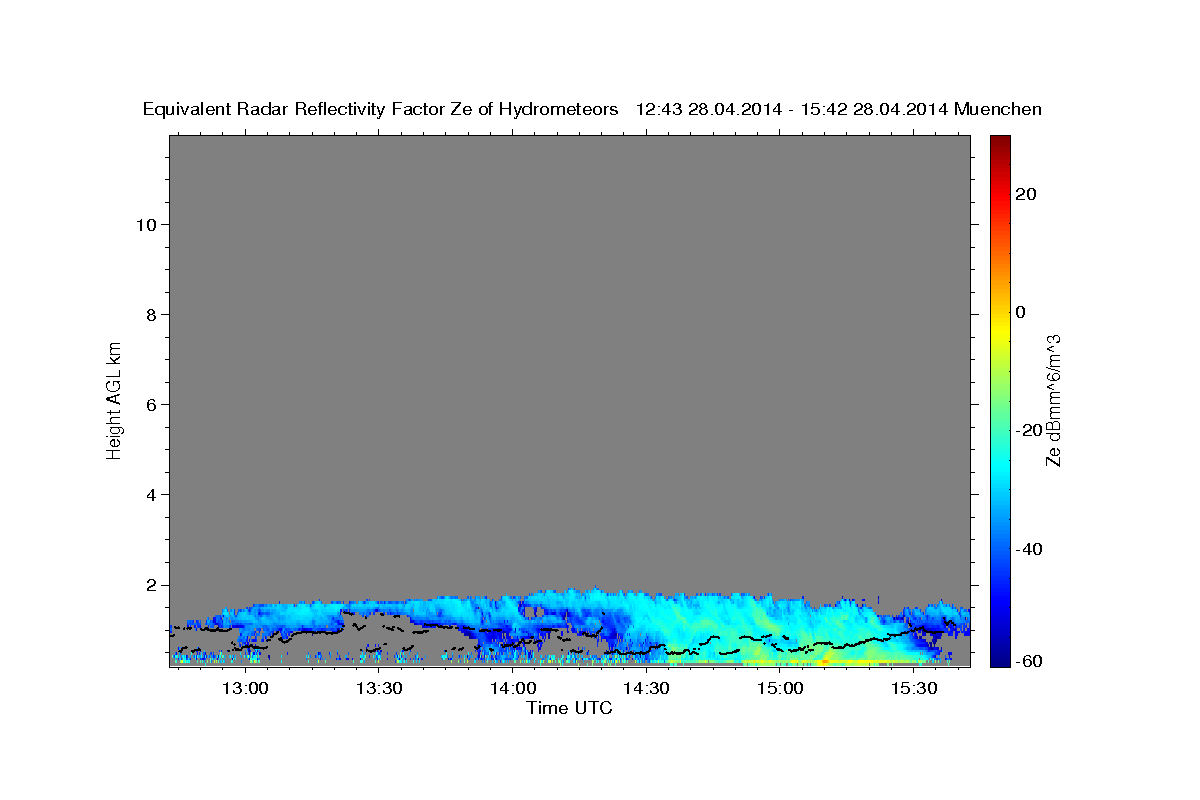Click the 15:00 time tick label

780,689
